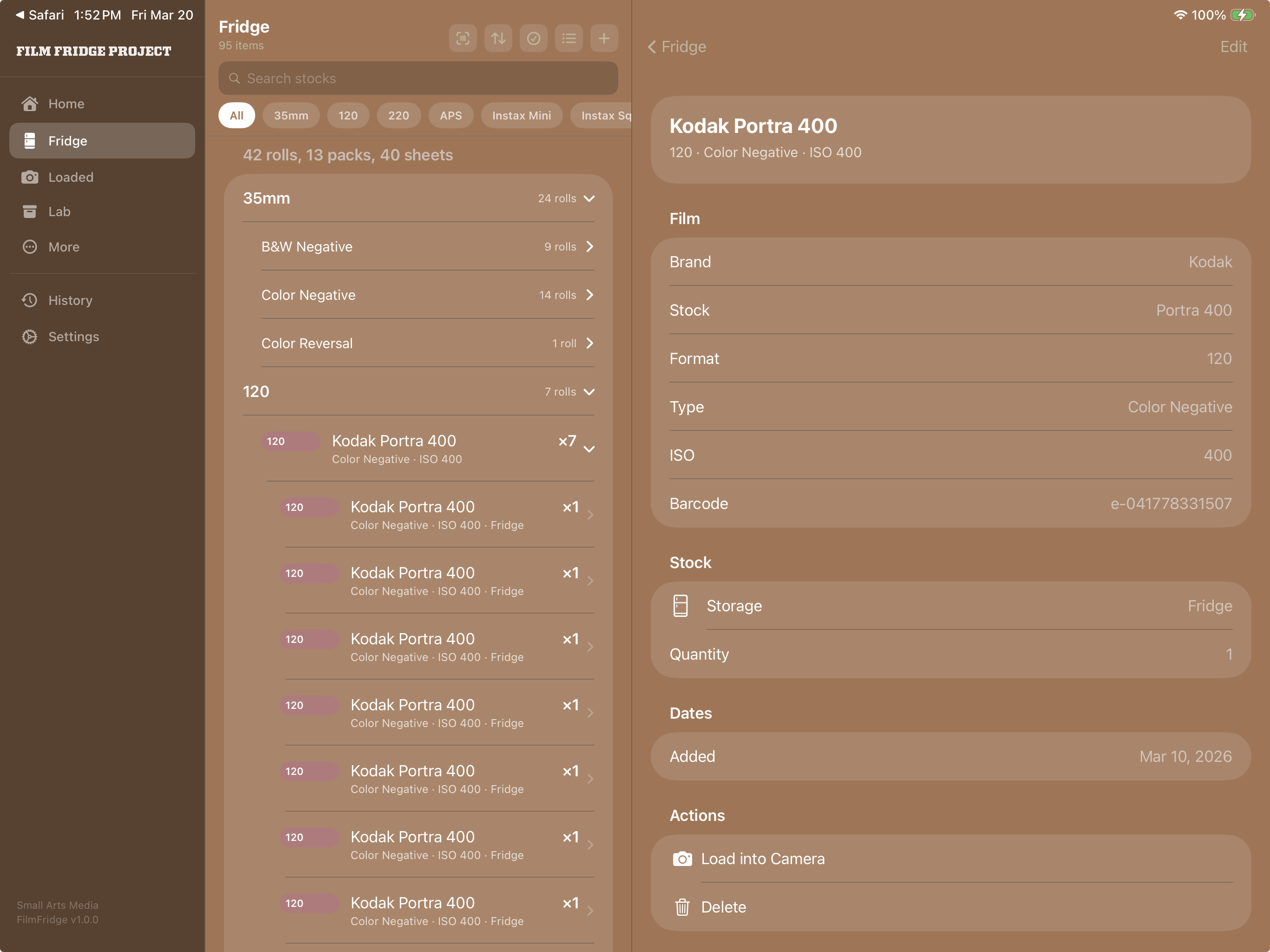The width and height of the screenshot is (1270, 952).
Task: Go to Lab in sidebar
Action: click(x=59, y=212)
